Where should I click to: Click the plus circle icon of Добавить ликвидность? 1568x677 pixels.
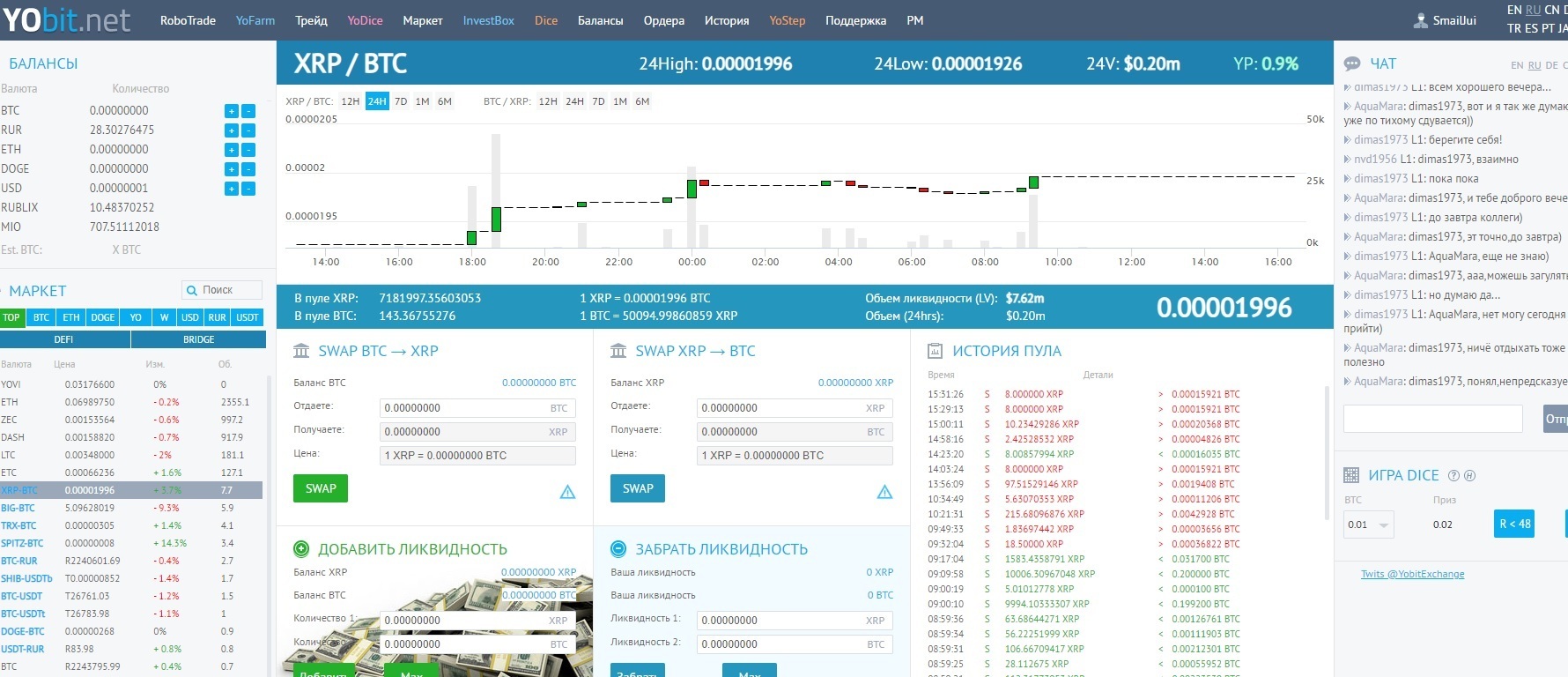click(x=301, y=549)
